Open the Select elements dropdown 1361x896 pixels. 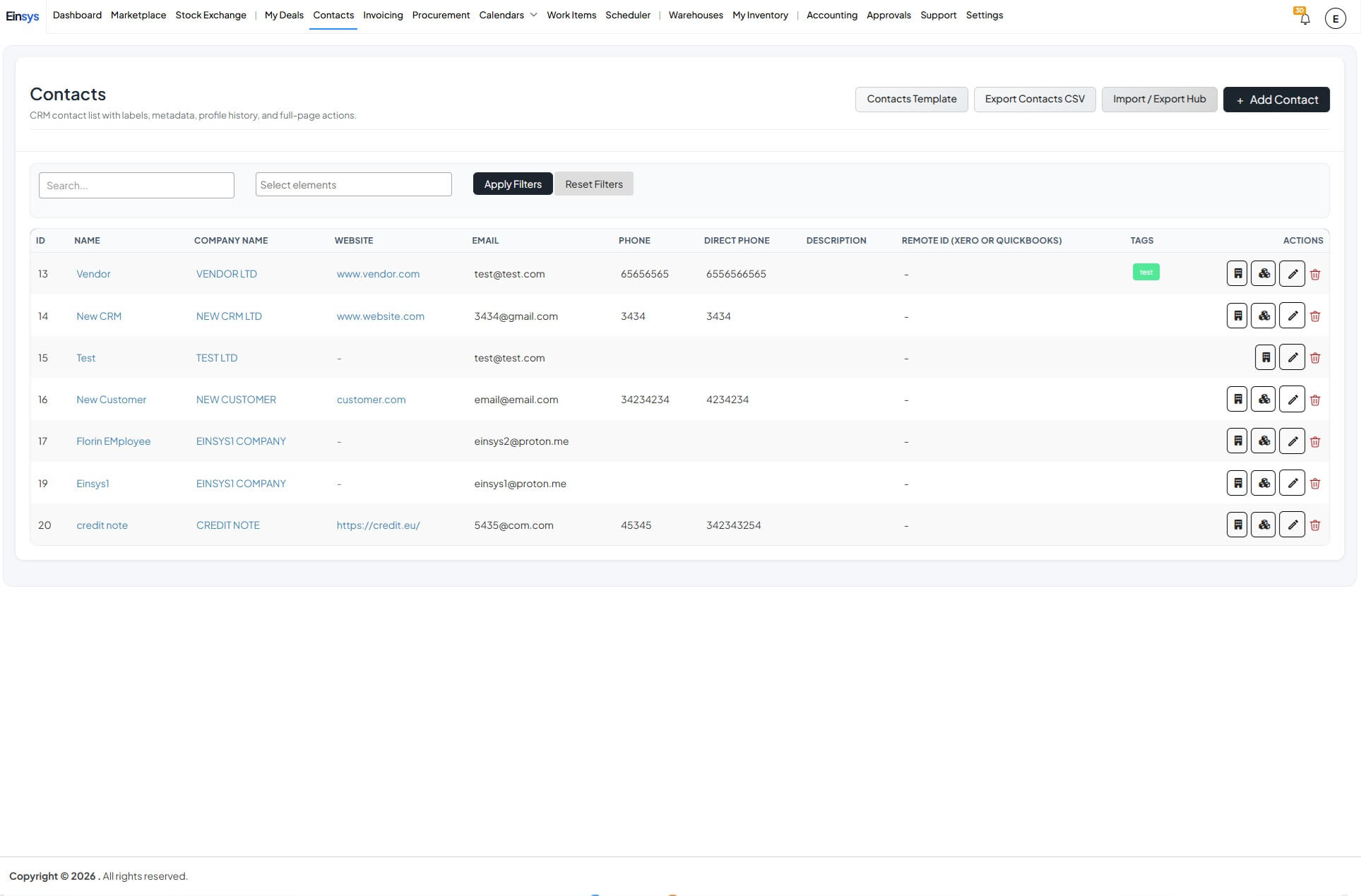click(x=353, y=185)
